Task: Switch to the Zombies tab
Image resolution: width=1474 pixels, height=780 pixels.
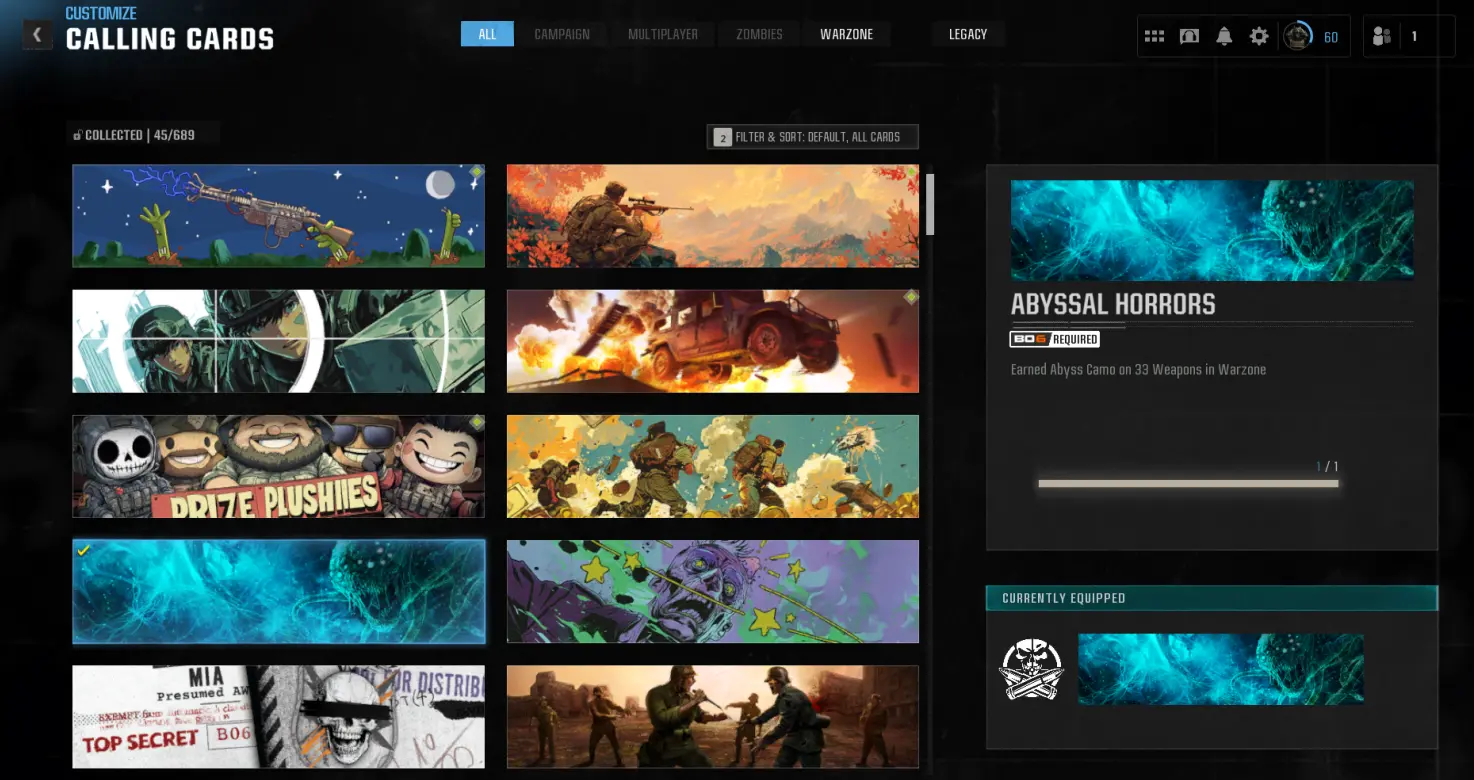Action: coord(759,34)
